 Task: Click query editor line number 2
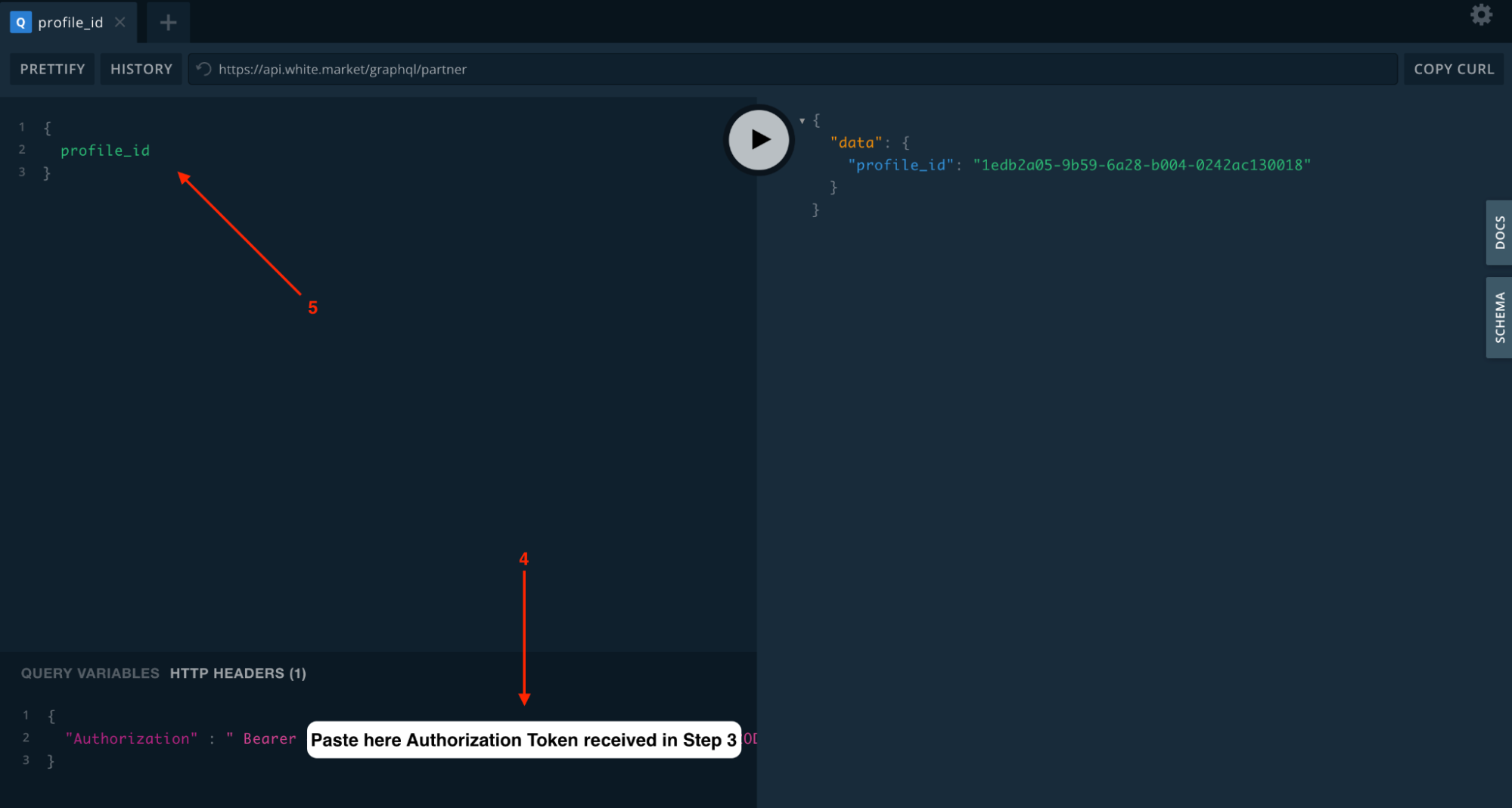pyautogui.click(x=22, y=150)
